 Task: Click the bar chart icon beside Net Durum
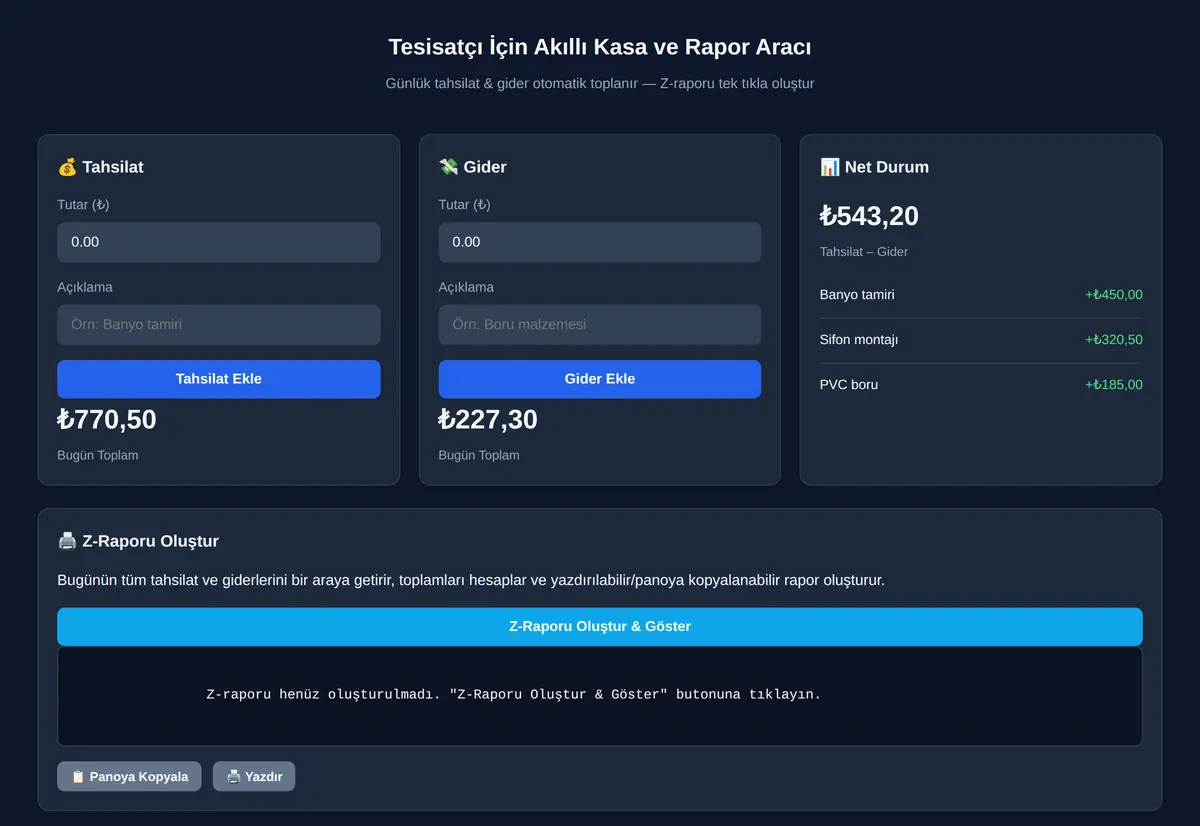829,167
